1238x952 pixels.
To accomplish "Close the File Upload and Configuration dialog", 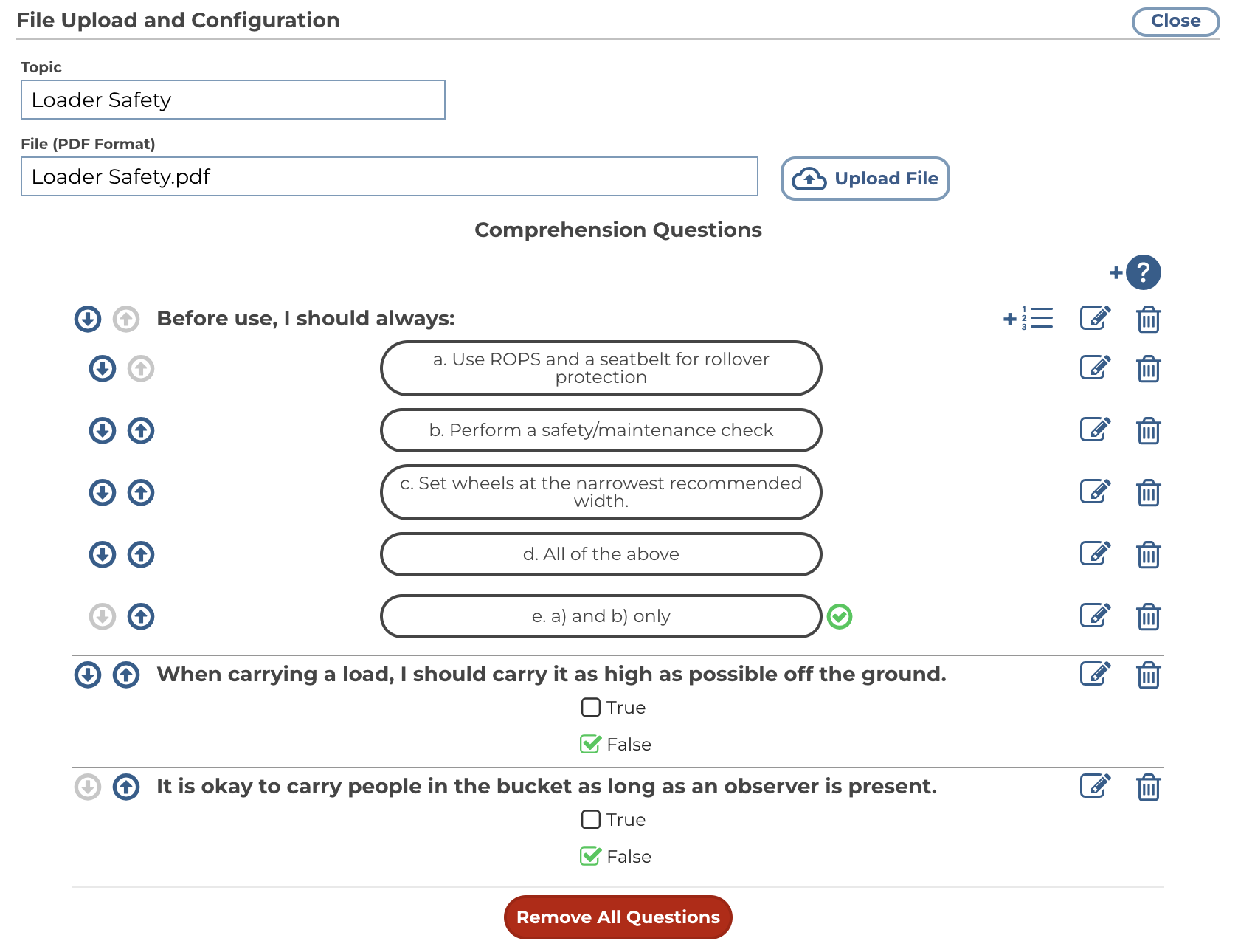I will click(x=1175, y=21).
